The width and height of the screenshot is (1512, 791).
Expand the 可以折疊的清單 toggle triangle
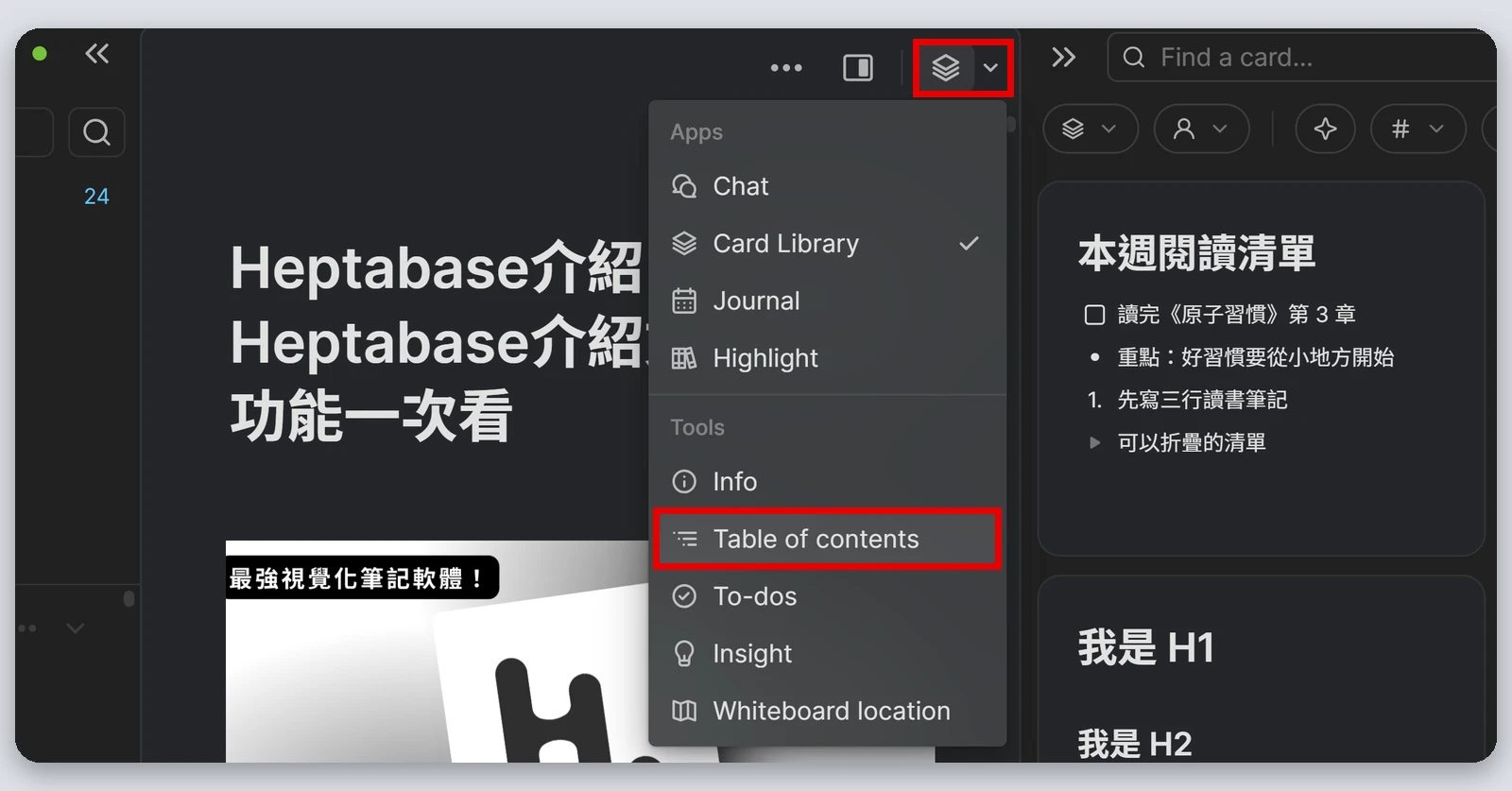(x=1094, y=442)
